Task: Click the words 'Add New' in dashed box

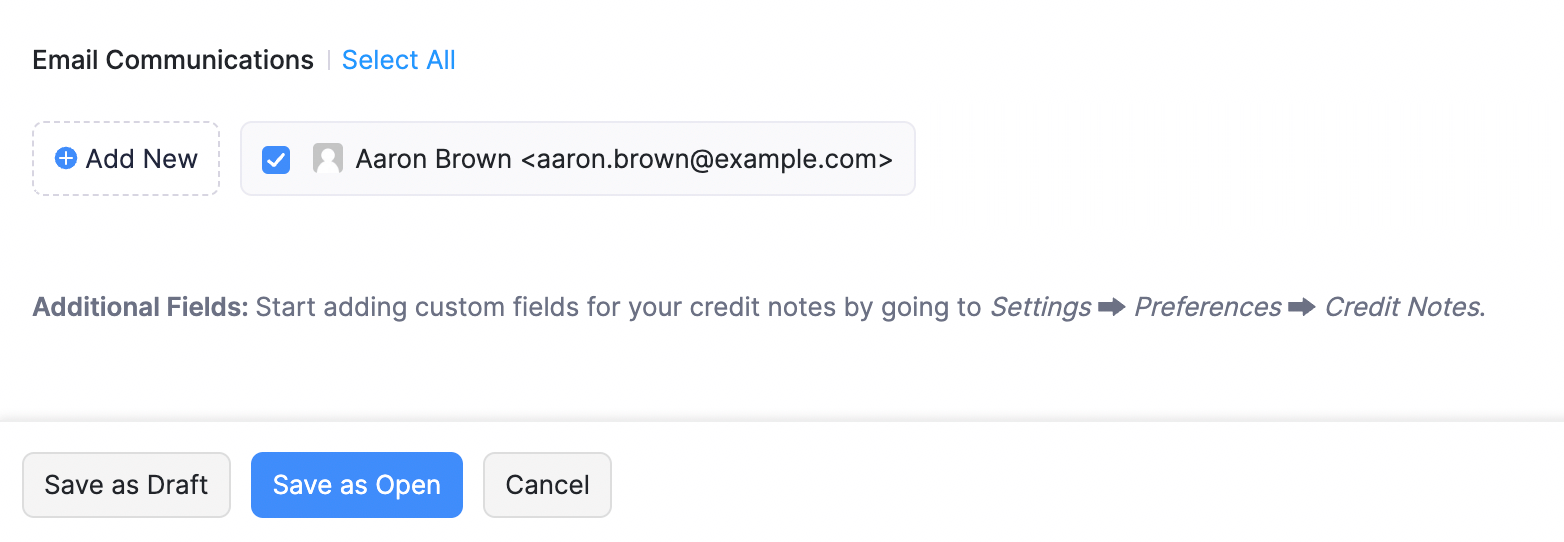Action: click(142, 158)
